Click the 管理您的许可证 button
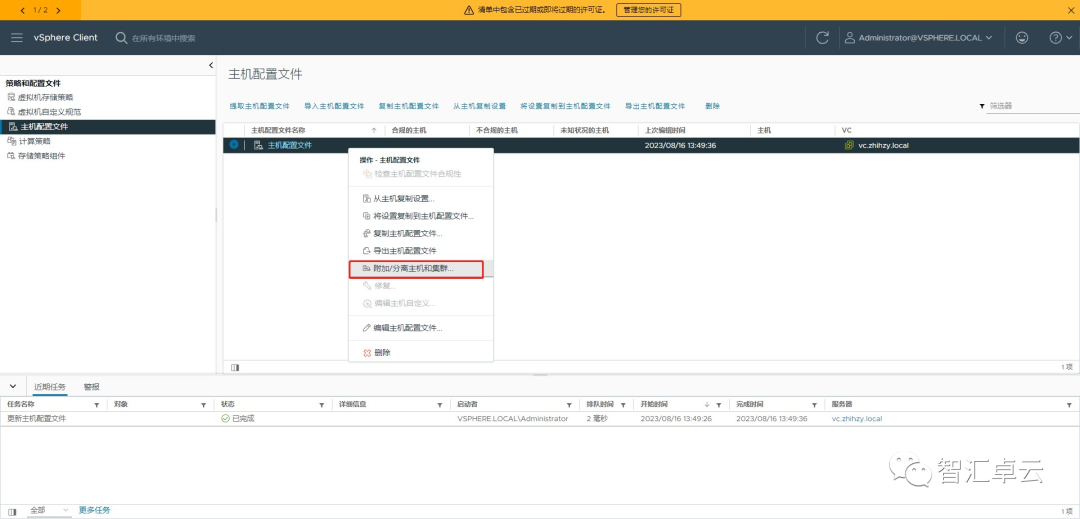1080x519 pixels. [648, 10]
